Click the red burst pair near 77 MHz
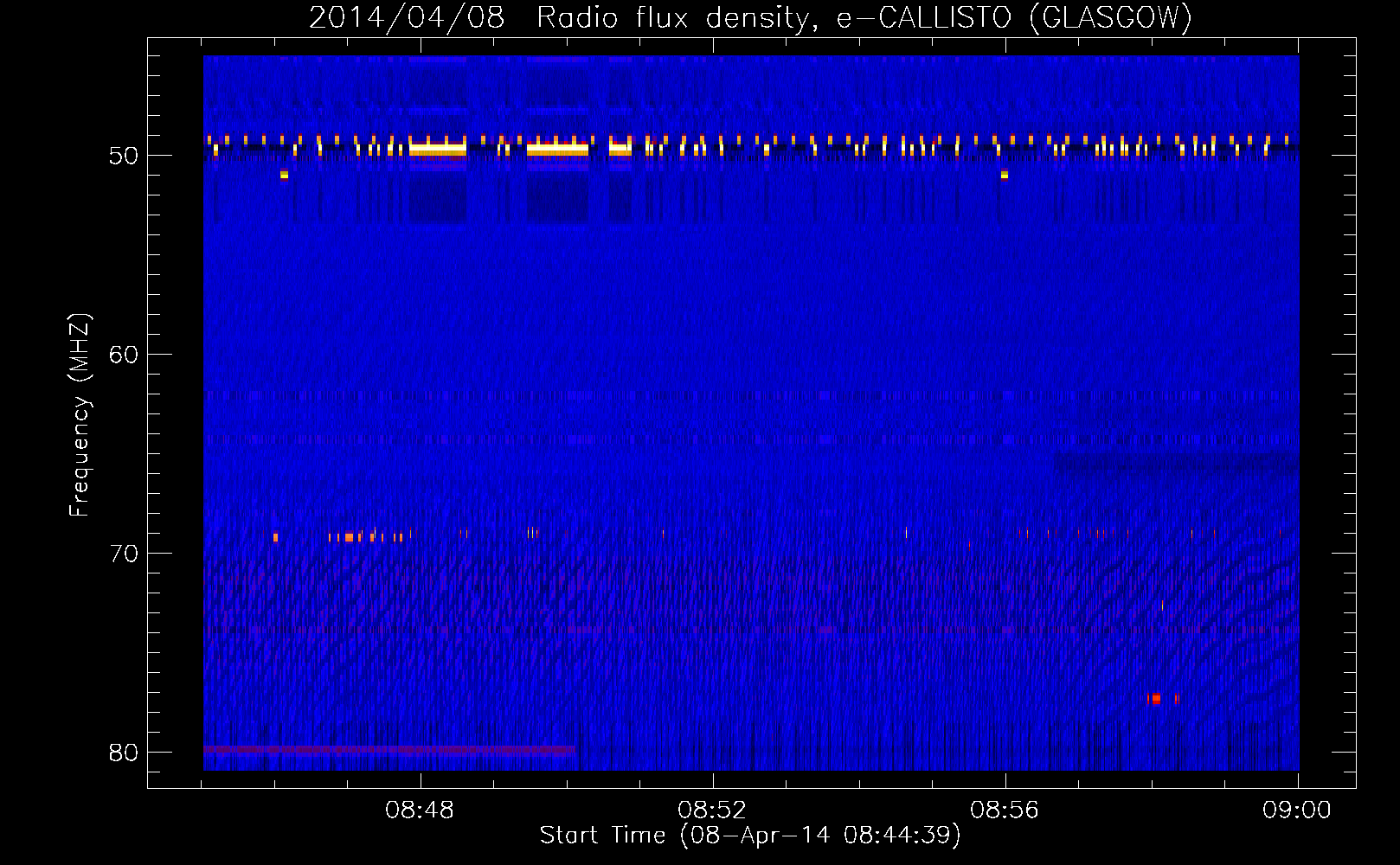This screenshot has width=1400, height=865. pos(1164,699)
